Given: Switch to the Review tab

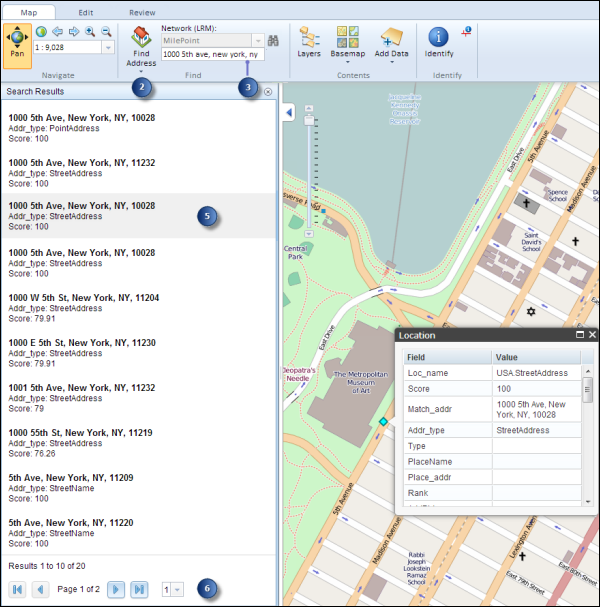Looking at the screenshot, I should 143,11.
